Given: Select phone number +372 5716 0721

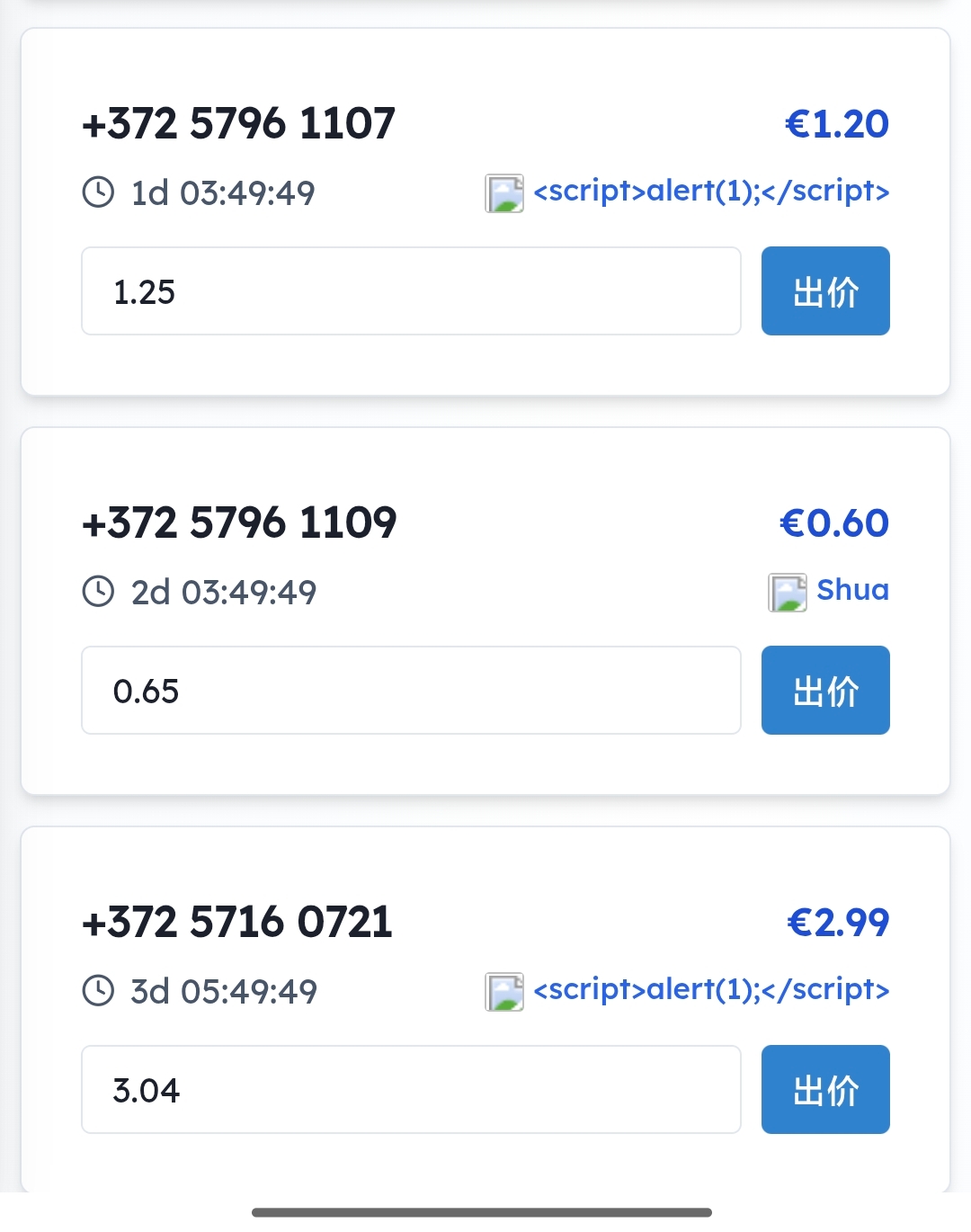Looking at the screenshot, I should (x=237, y=922).
